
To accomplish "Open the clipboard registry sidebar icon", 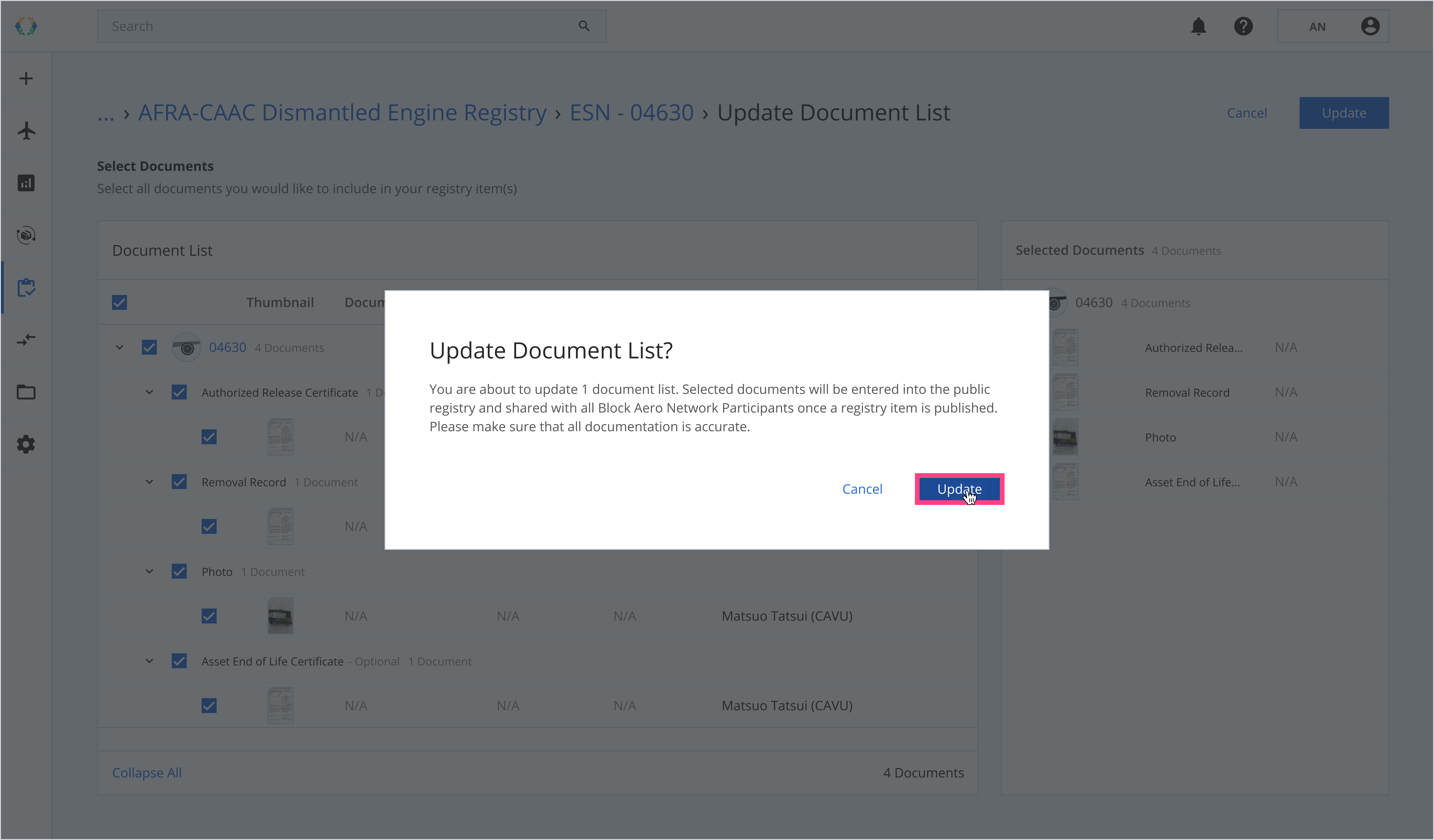I will click(x=26, y=288).
